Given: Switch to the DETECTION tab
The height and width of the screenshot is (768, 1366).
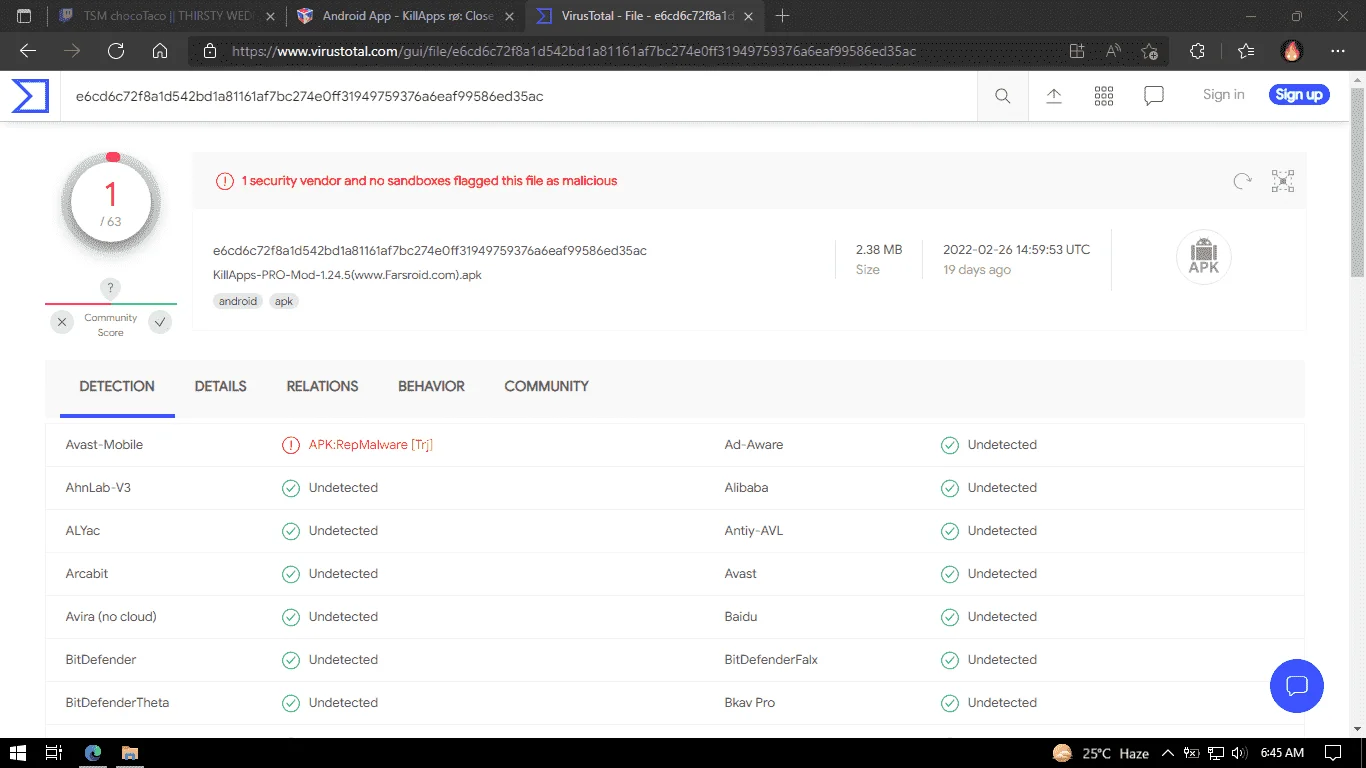Looking at the screenshot, I should click(x=117, y=387).
